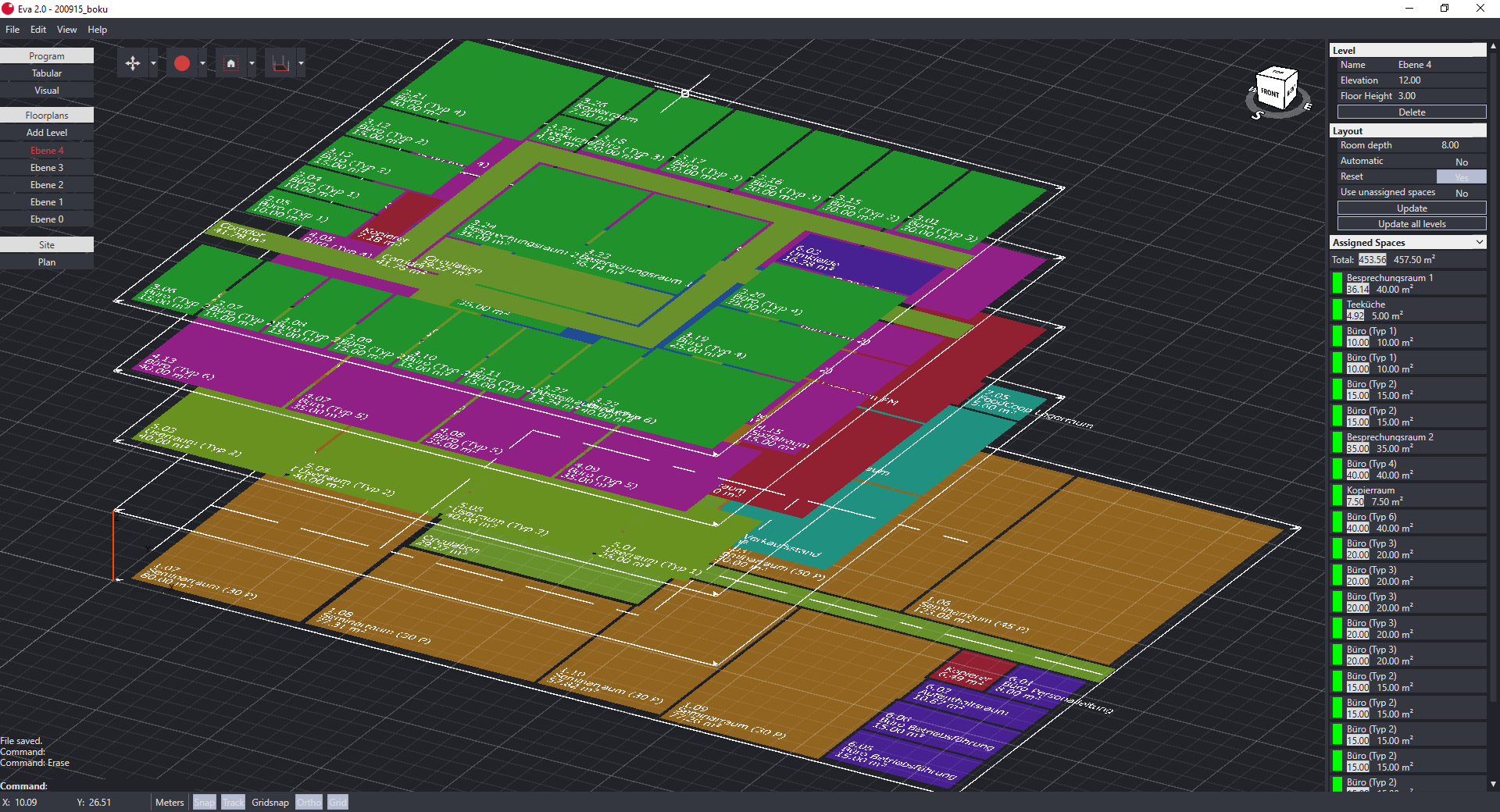
Task: Open dropdown arrow beside pan tool
Action: (x=153, y=63)
